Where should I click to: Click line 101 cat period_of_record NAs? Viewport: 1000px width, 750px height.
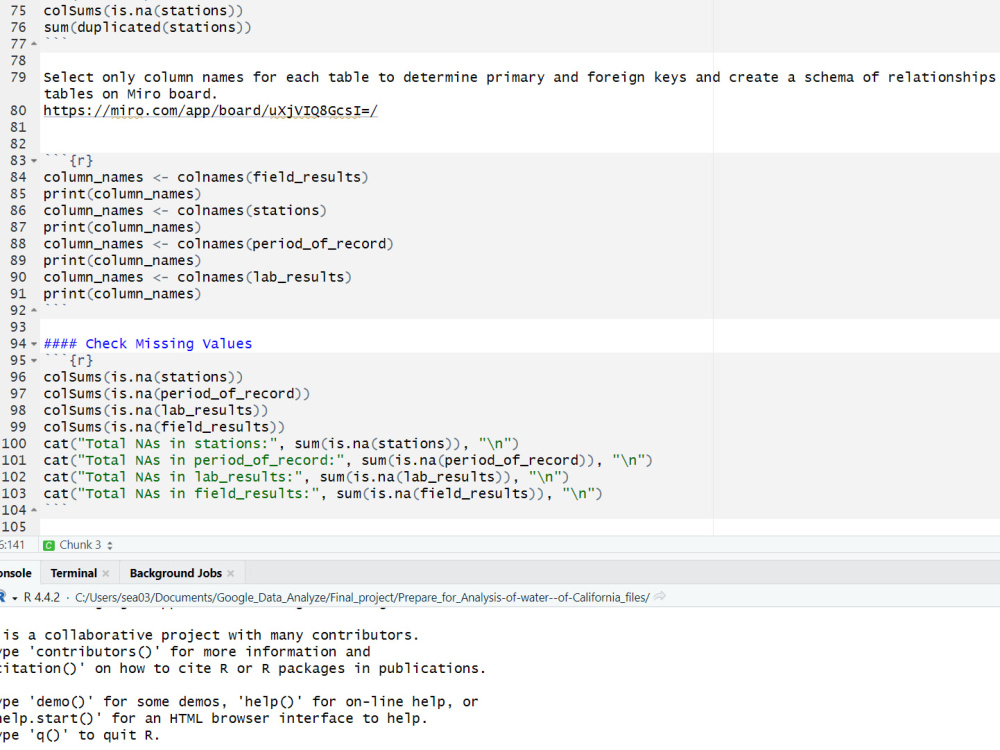point(348,460)
